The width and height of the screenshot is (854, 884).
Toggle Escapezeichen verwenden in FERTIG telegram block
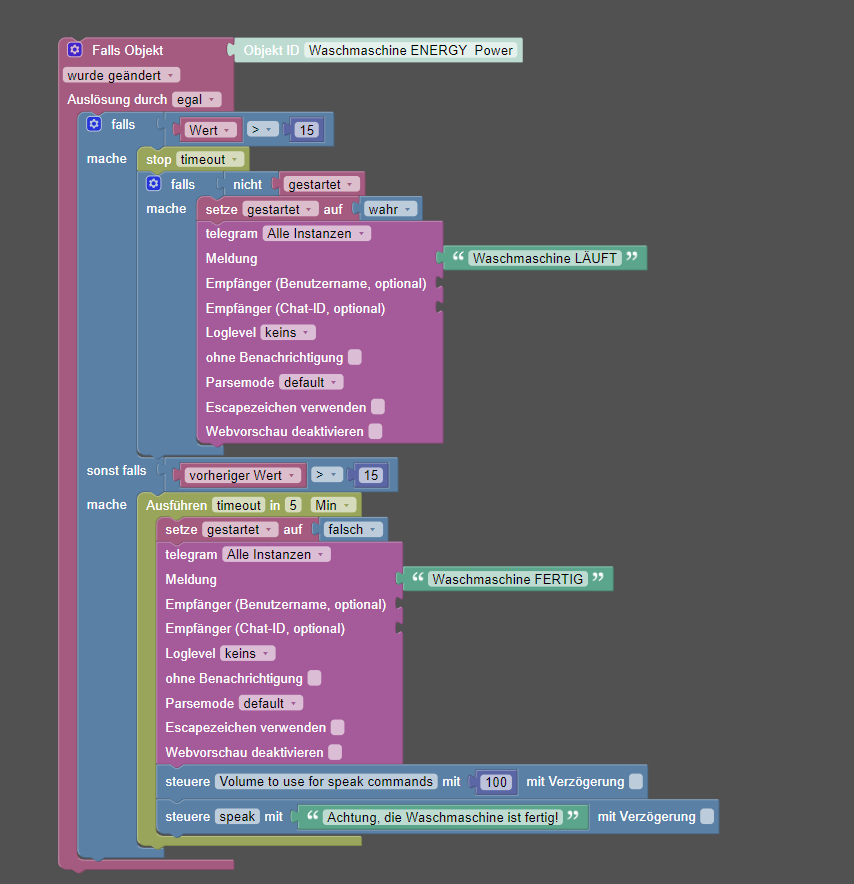pos(337,727)
